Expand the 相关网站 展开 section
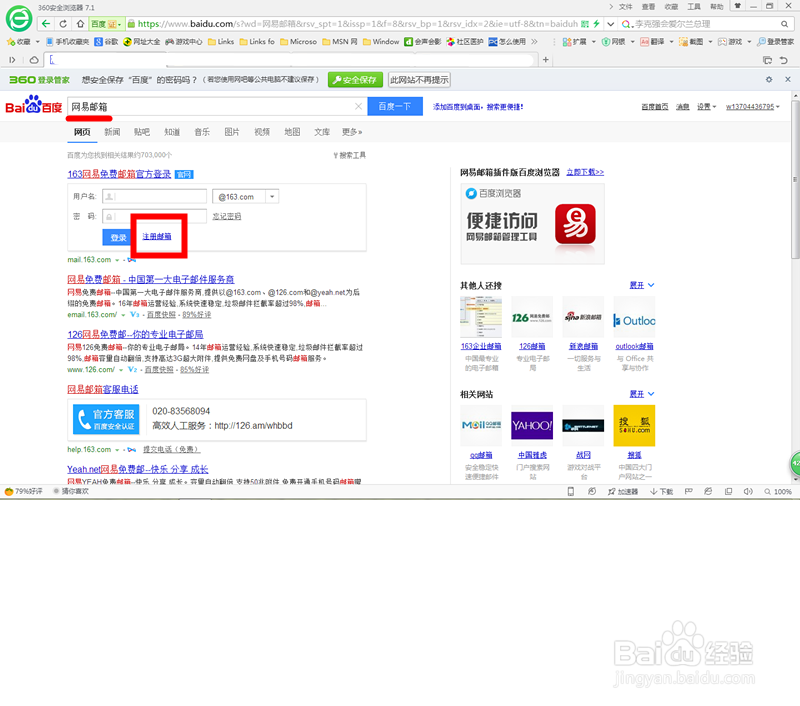 coord(641,394)
